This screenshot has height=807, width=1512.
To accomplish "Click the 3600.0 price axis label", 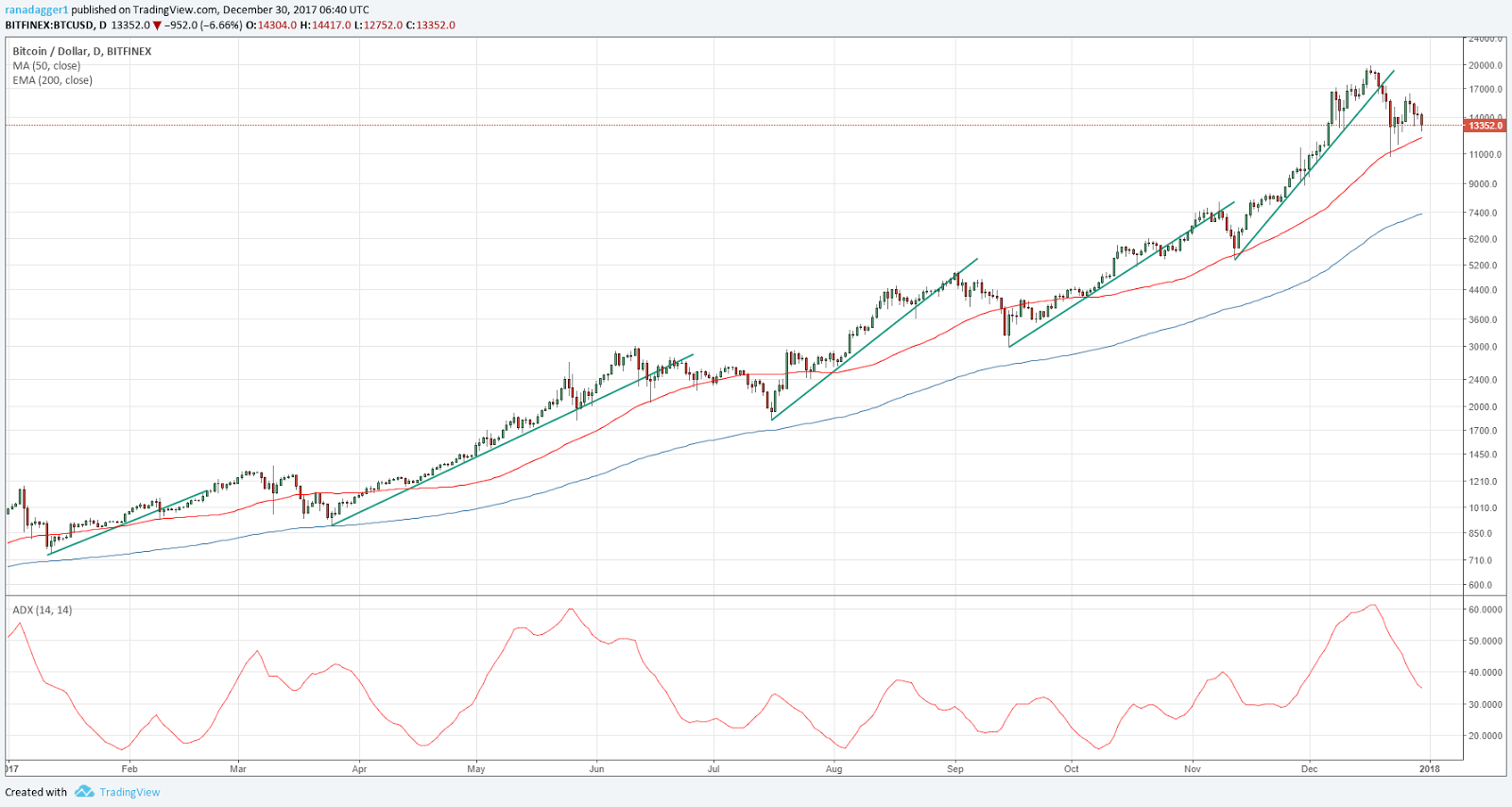I will [1485, 320].
